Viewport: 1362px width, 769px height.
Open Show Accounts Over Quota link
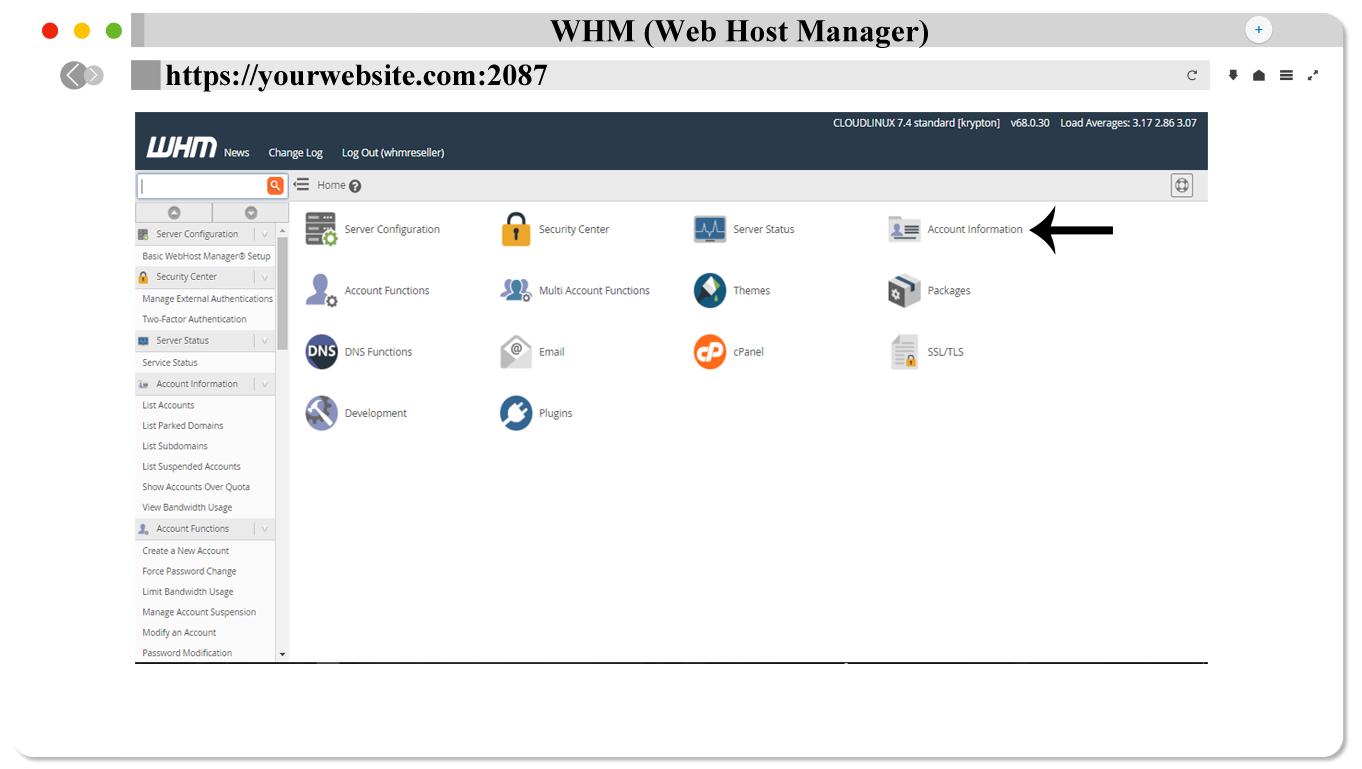point(196,487)
